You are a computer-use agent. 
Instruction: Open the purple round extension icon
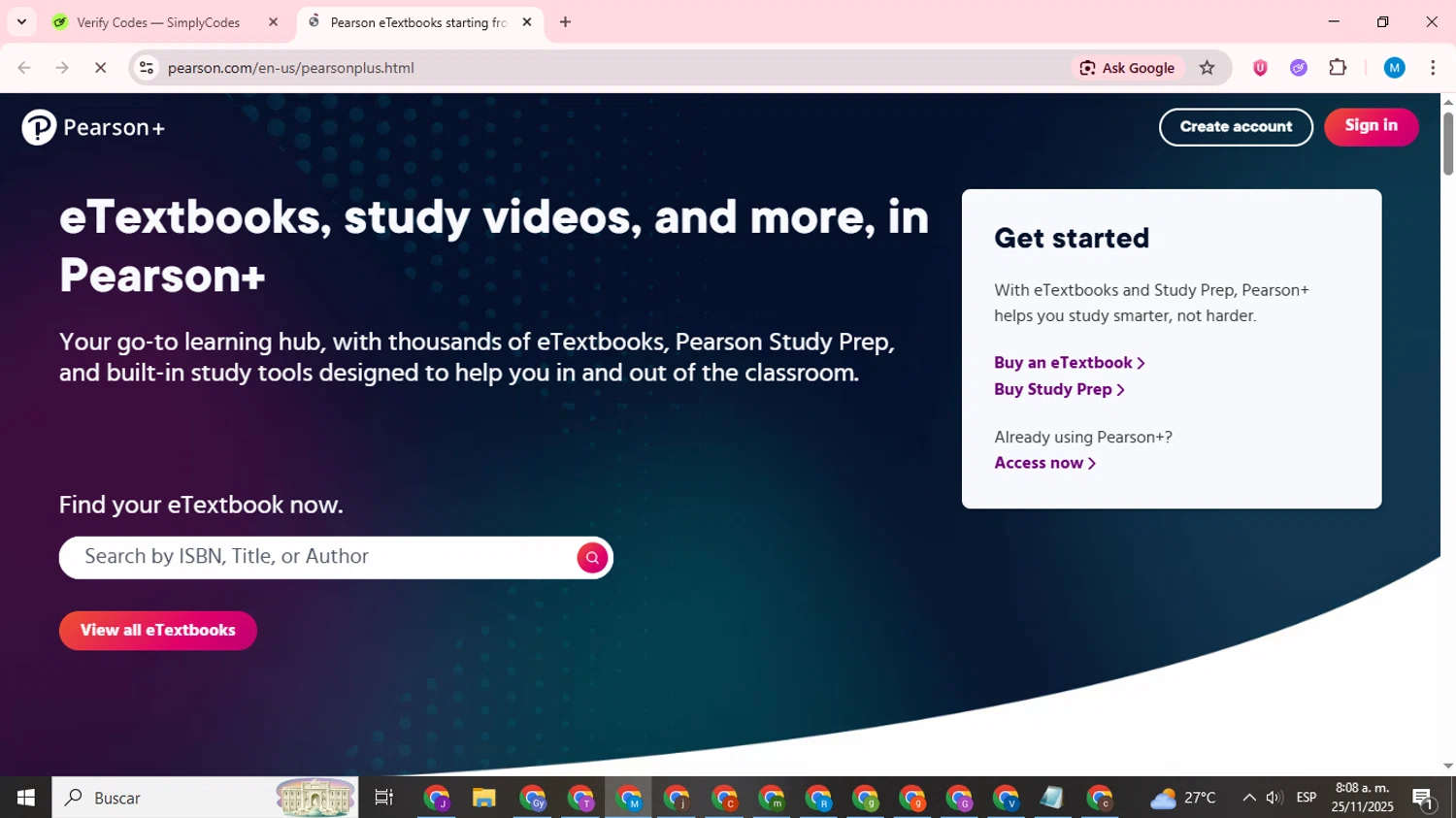click(1299, 68)
